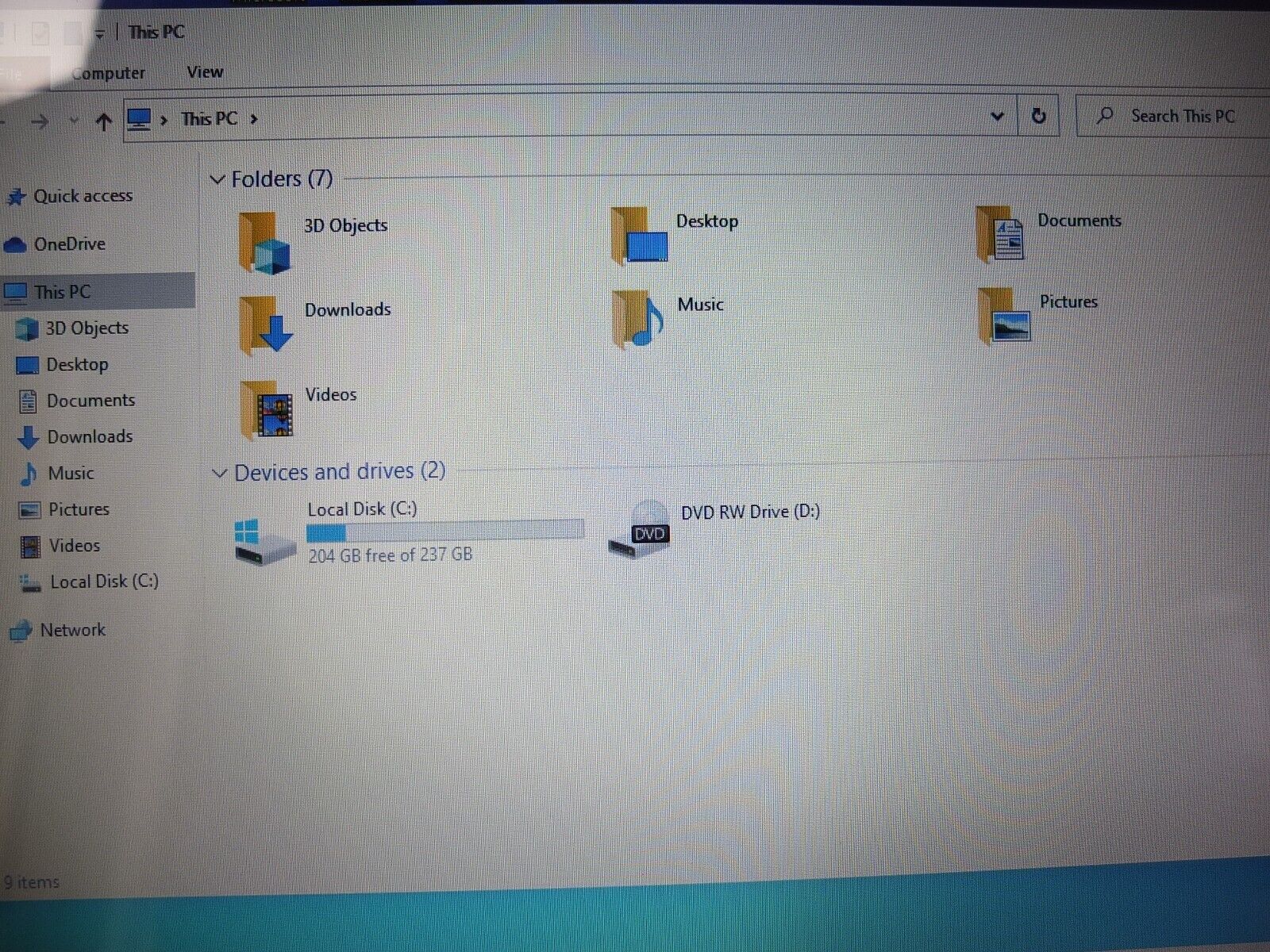This screenshot has width=1270, height=952.
Task: Select This PC in the navigation pane
Action: point(98,291)
